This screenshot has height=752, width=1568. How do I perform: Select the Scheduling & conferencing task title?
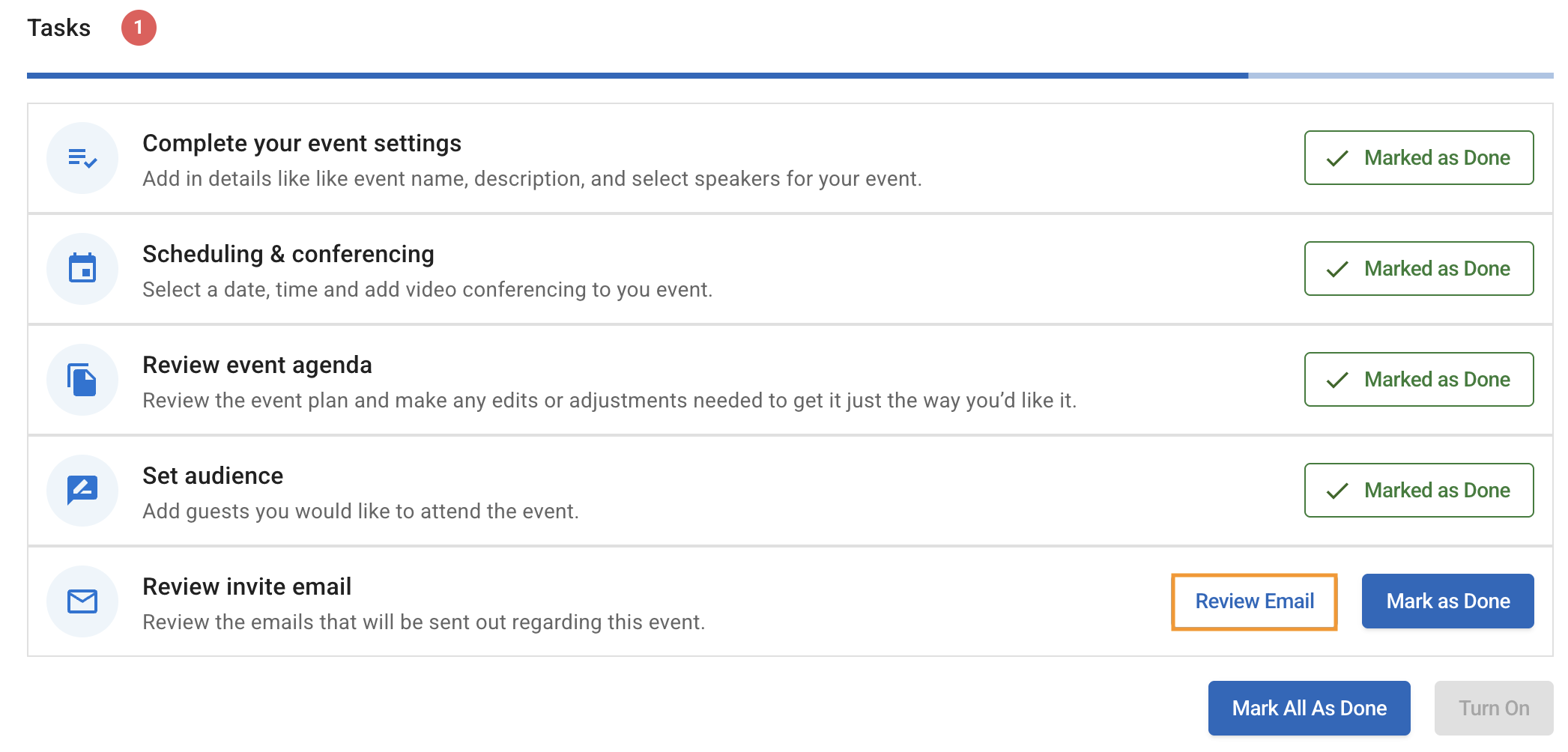tap(288, 254)
